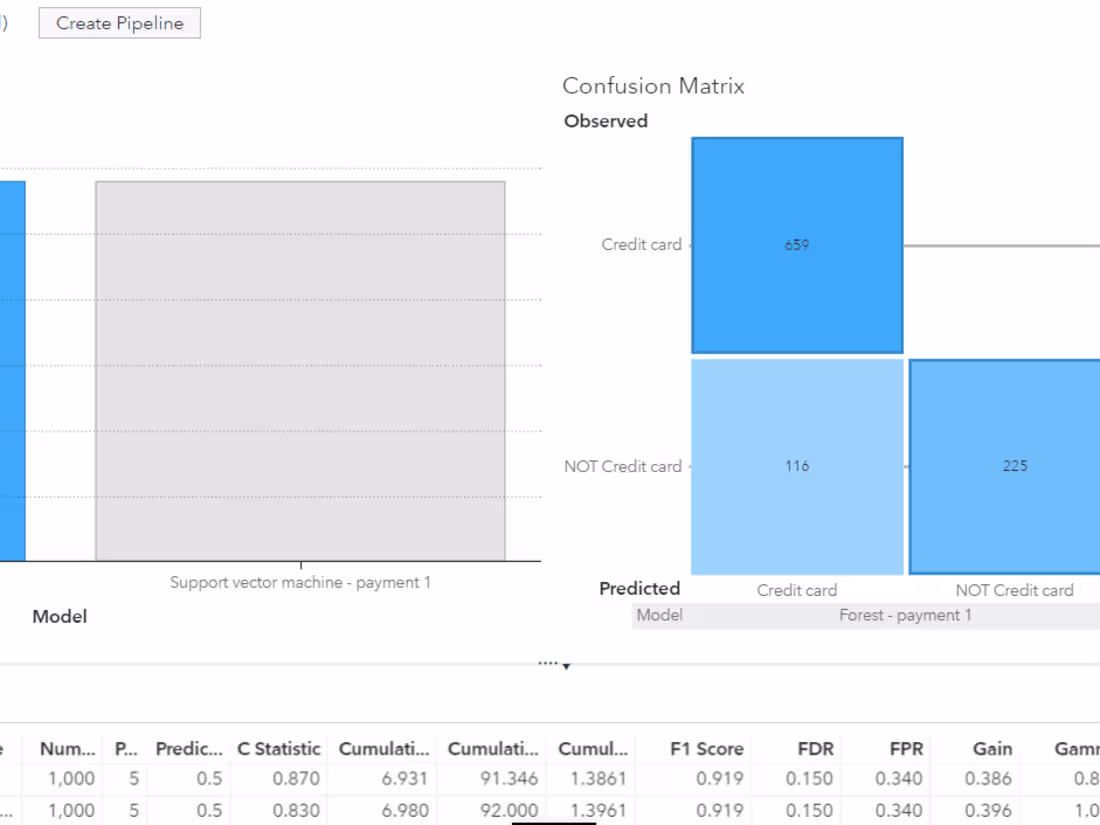Select the Support vector machine - payment 1 bar
The height and width of the screenshot is (825, 1100).
(300, 370)
